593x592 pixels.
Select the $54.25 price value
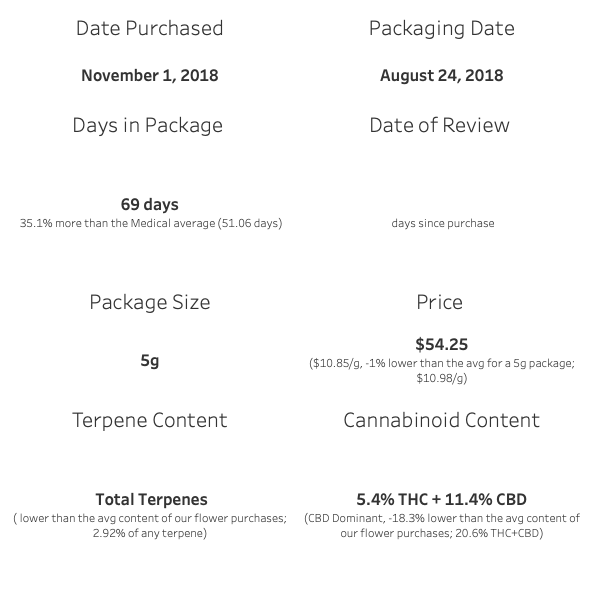pyautogui.click(x=442, y=344)
